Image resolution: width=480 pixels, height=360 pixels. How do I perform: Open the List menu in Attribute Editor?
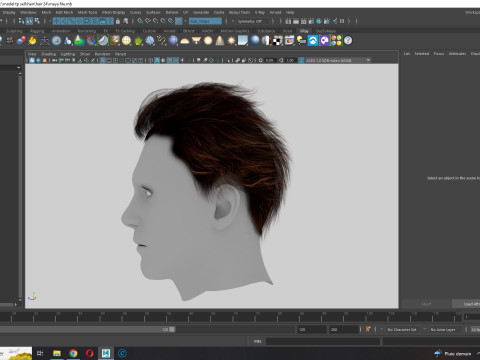click(x=407, y=54)
